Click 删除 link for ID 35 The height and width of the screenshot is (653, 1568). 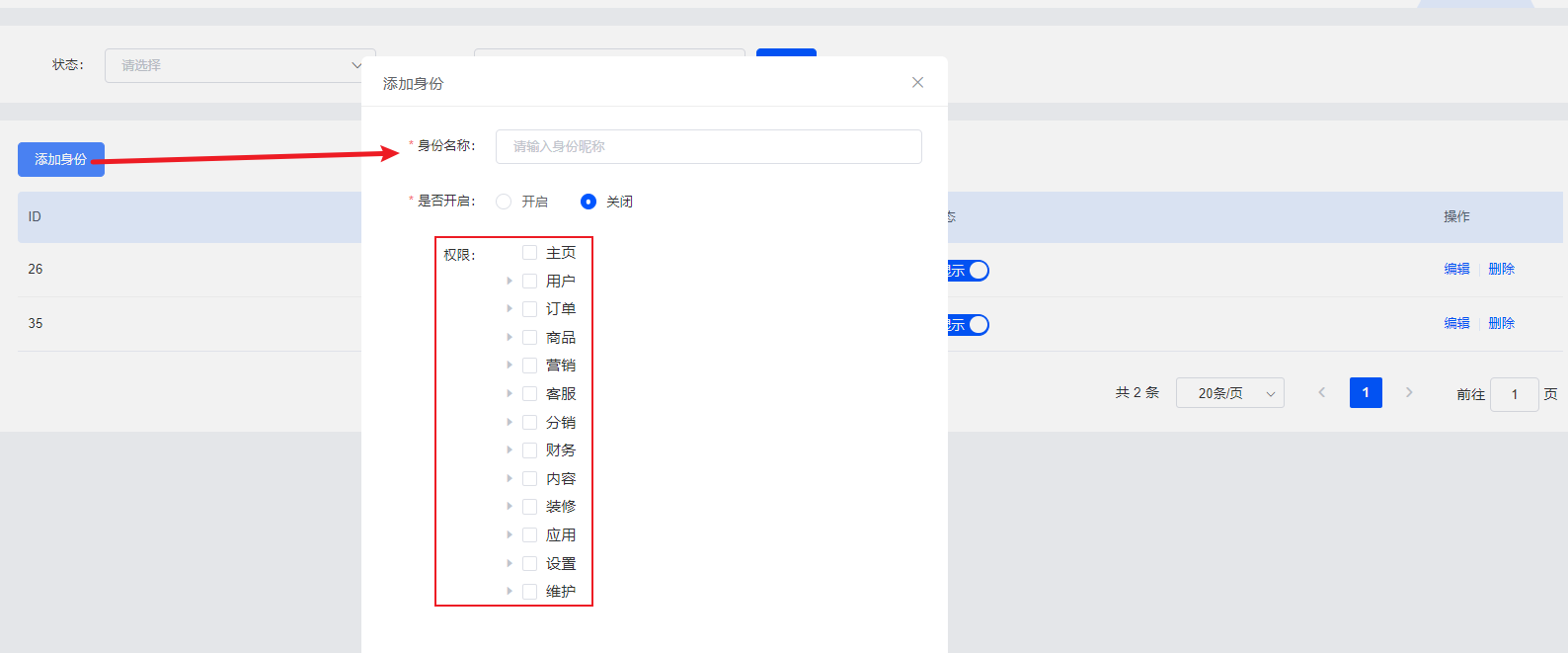coord(1502,323)
